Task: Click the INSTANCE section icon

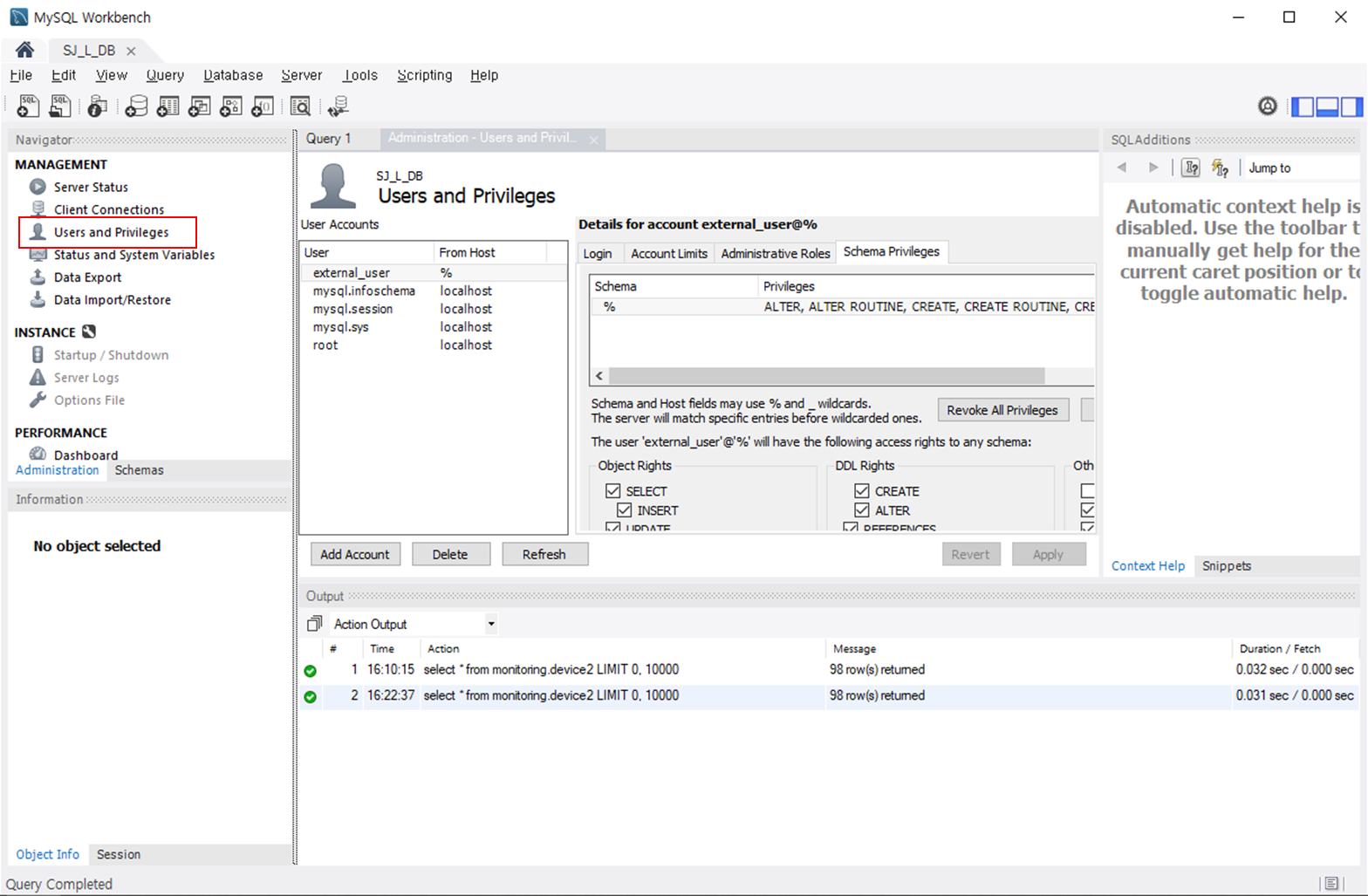Action: coord(89,332)
